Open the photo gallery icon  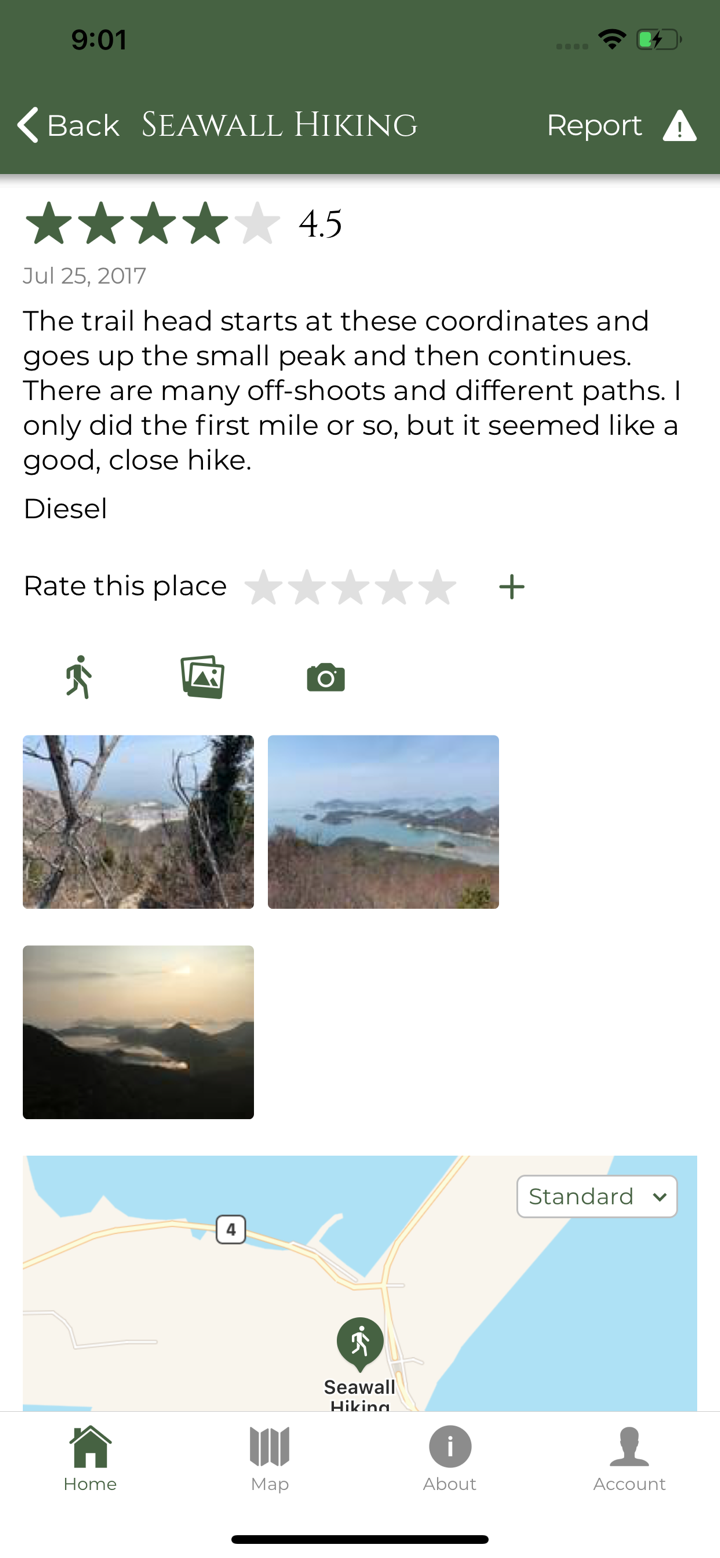pyautogui.click(x=202, y=676)
